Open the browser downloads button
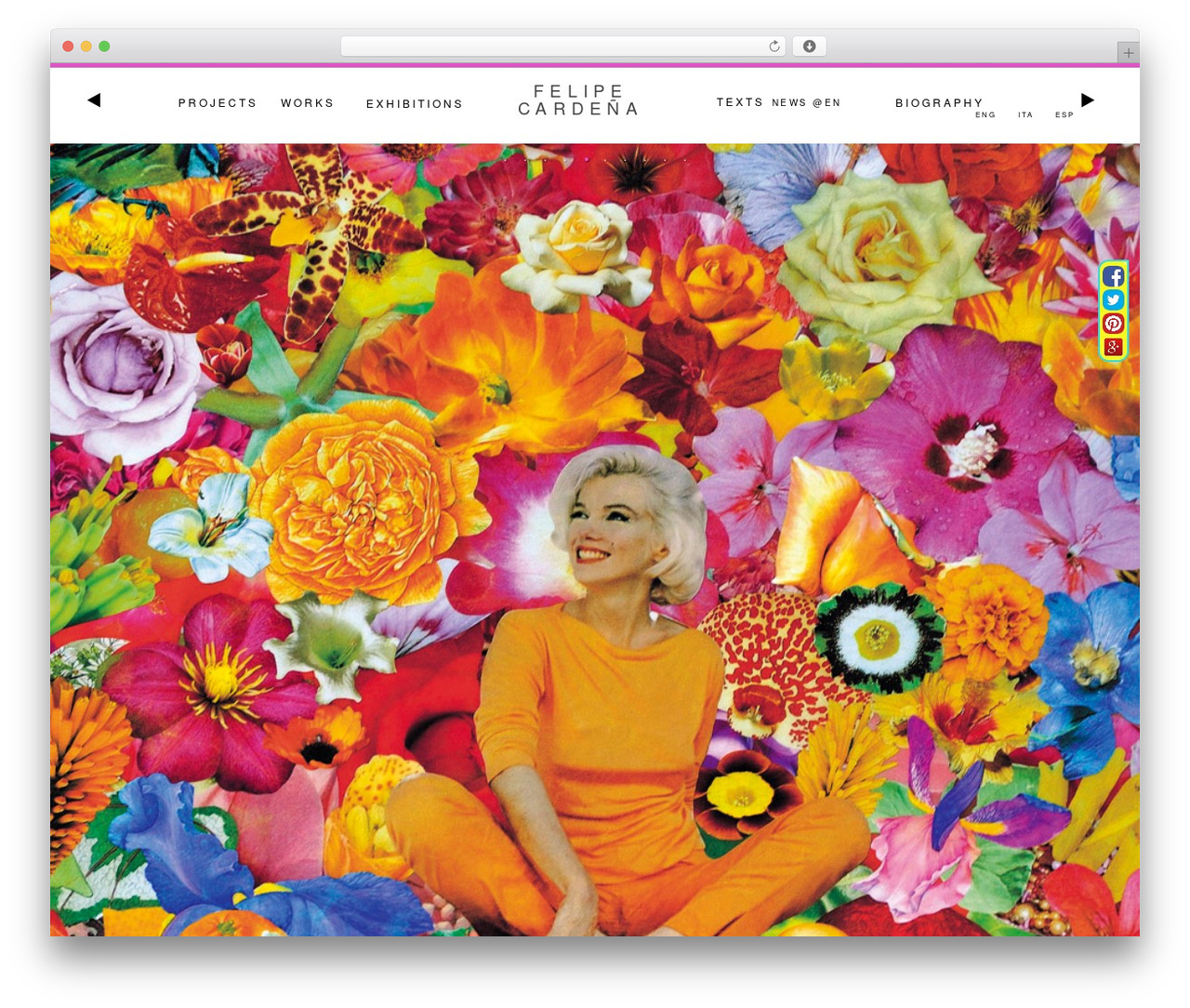Image resolution: width=1190 pixels, height=1008 pixels. (x=809, y=46)
